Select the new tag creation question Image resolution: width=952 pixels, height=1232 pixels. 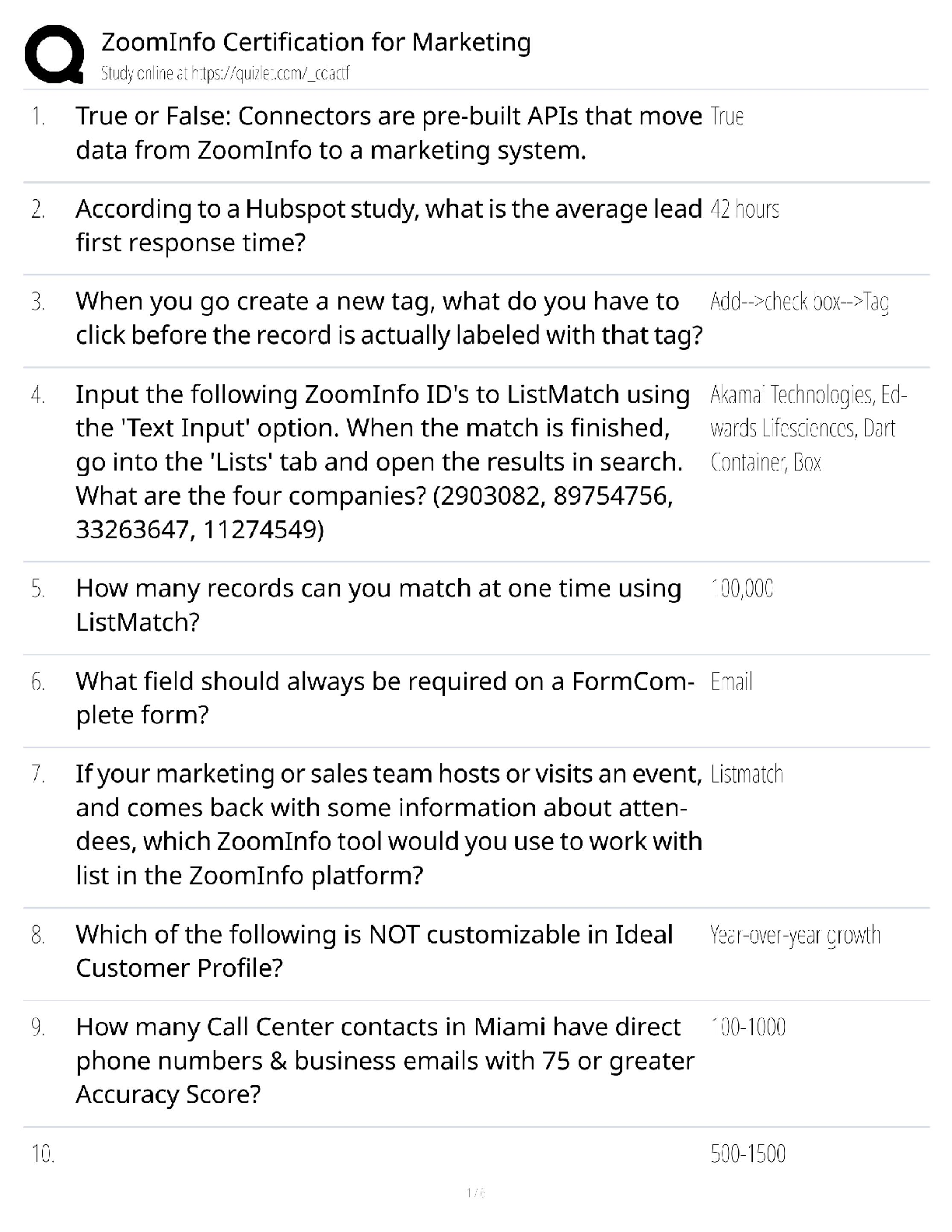click(x=389, y=318)
